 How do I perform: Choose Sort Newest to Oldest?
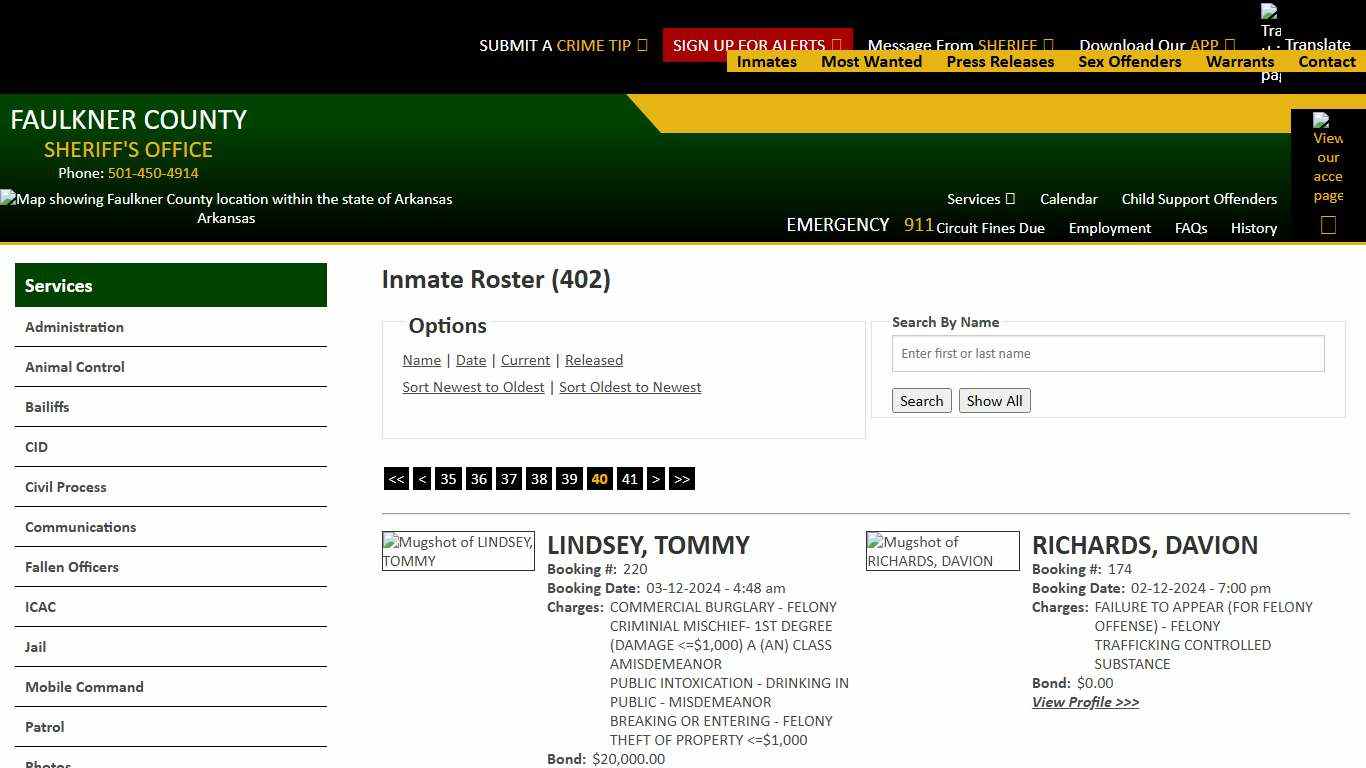click(473, 387)
